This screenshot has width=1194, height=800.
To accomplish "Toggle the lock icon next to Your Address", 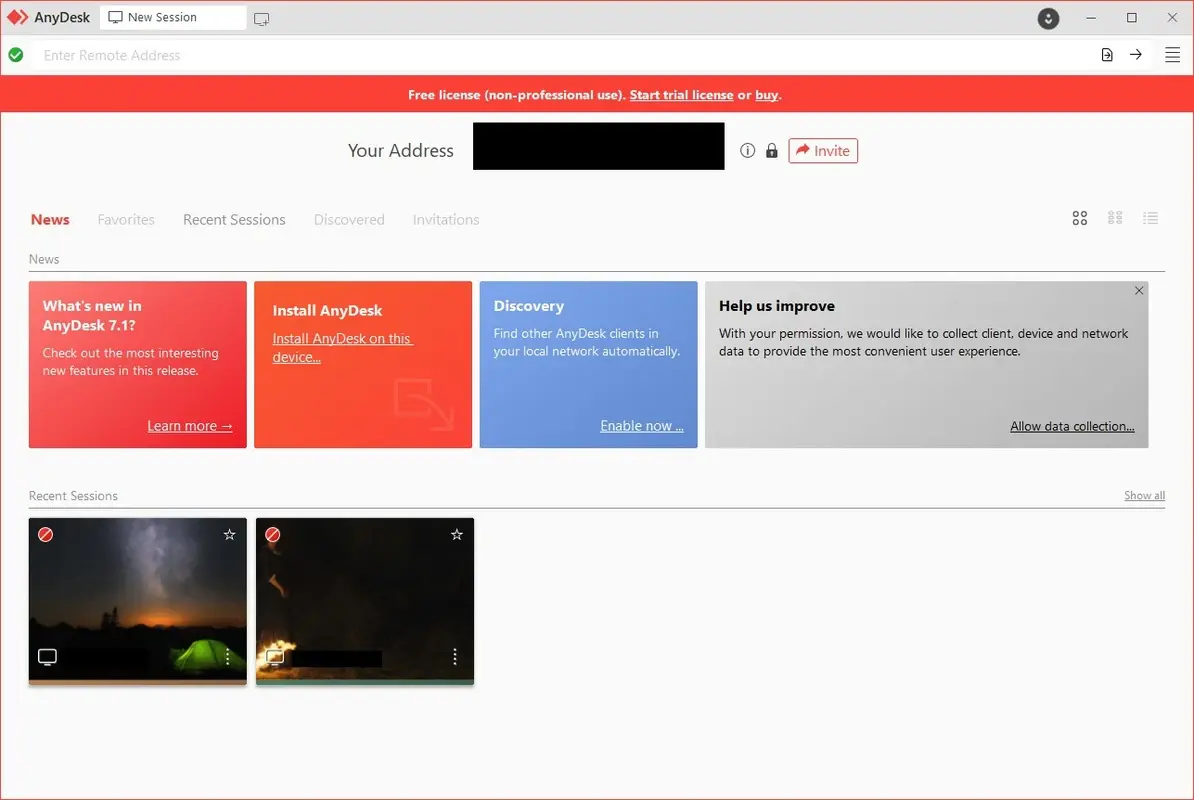I will (771, 150).
